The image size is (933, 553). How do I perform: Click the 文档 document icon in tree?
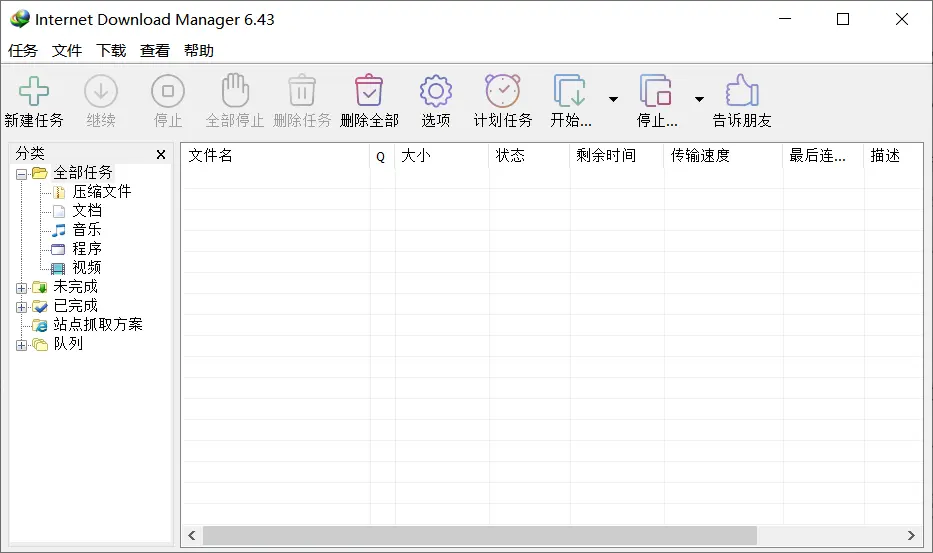58,211
